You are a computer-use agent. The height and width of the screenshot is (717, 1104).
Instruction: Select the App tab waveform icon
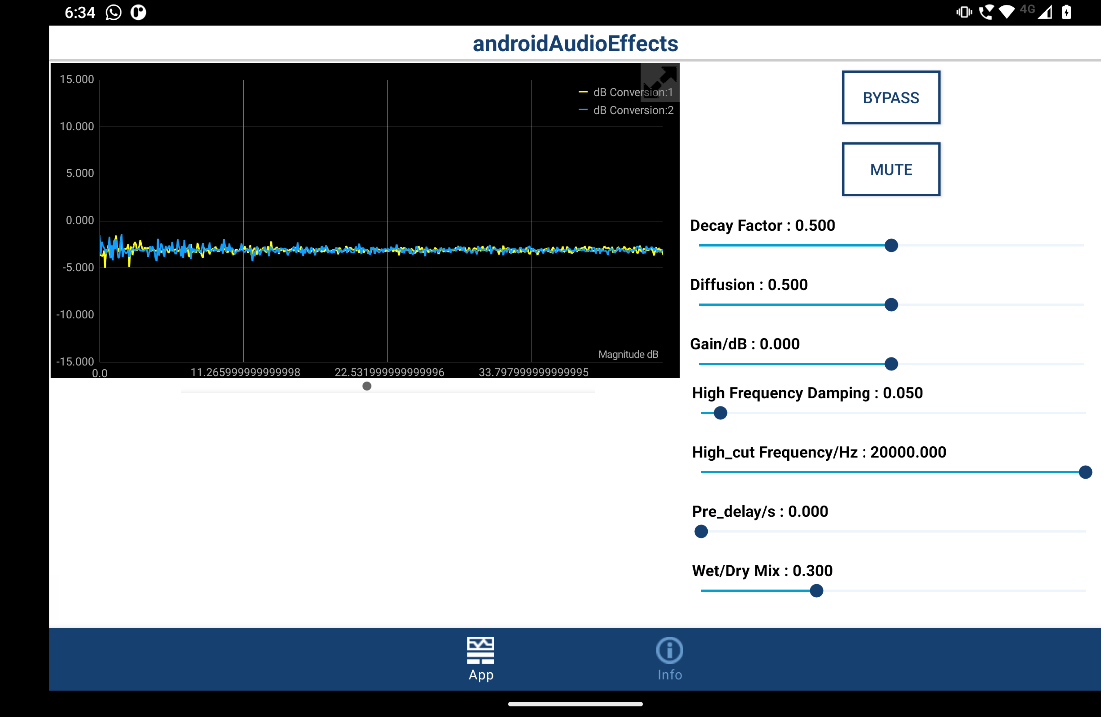click(x=481, y=651)
